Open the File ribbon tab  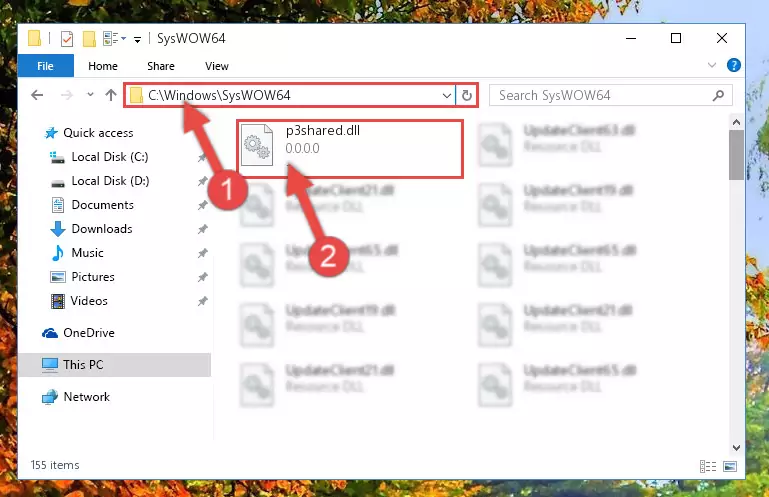(46, 66)
